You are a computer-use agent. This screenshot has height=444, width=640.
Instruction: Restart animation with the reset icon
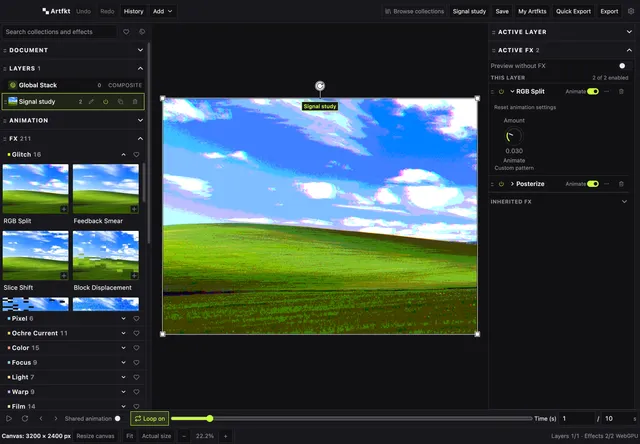point(25,419)
